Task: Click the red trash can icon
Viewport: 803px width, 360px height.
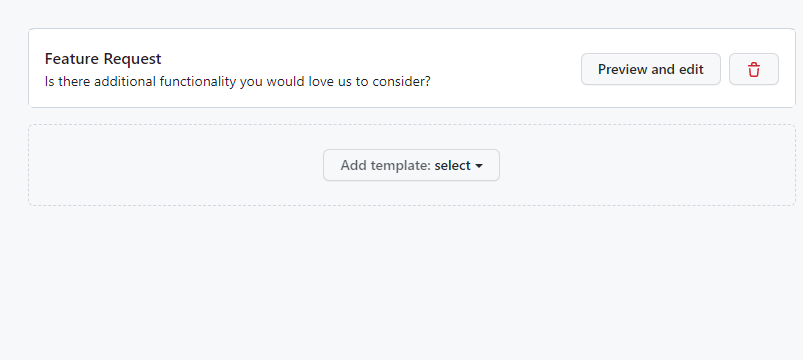Action: [x=753, y=69]
